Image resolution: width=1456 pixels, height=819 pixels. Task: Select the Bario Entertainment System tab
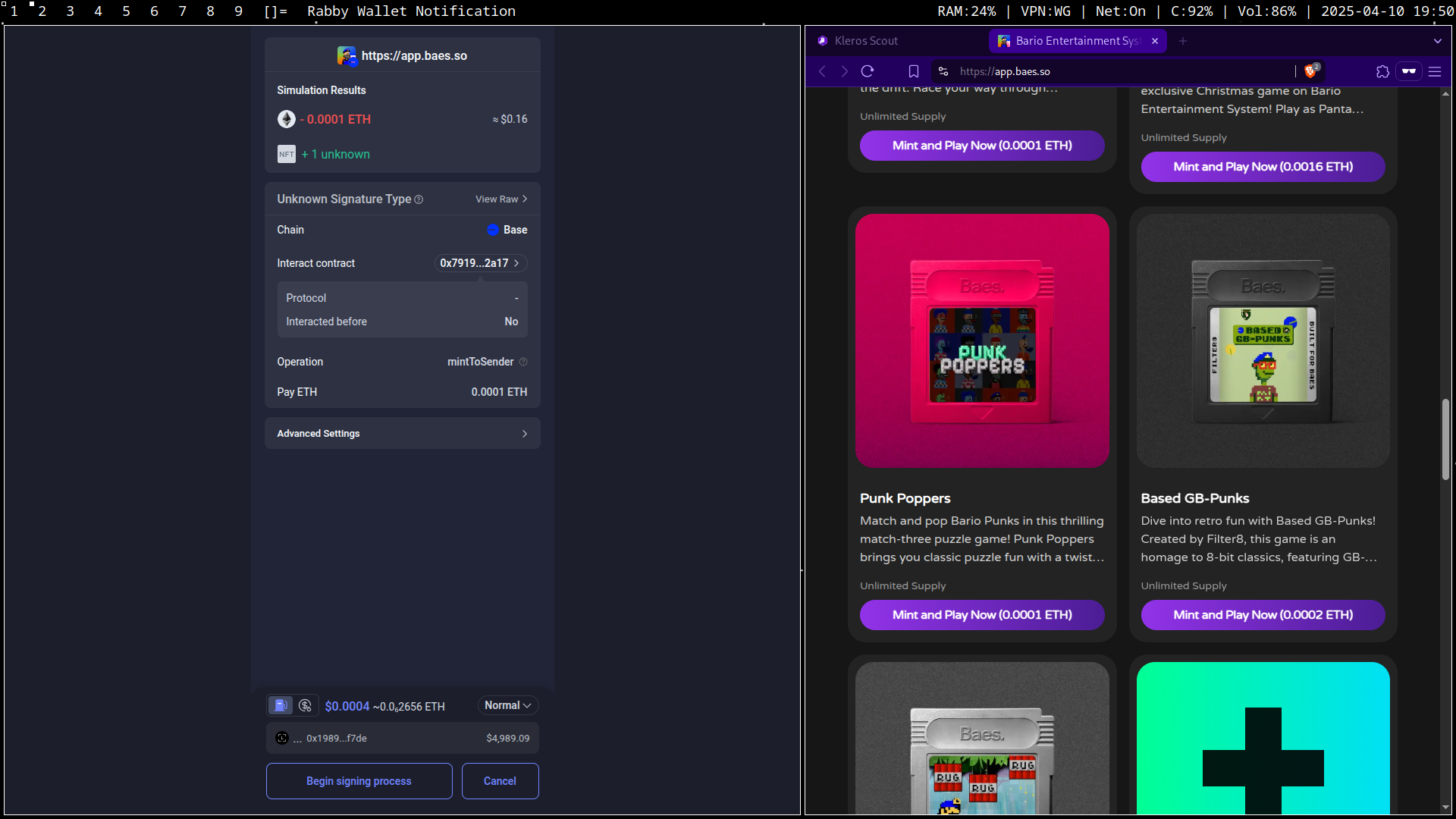coord(1078,41)
